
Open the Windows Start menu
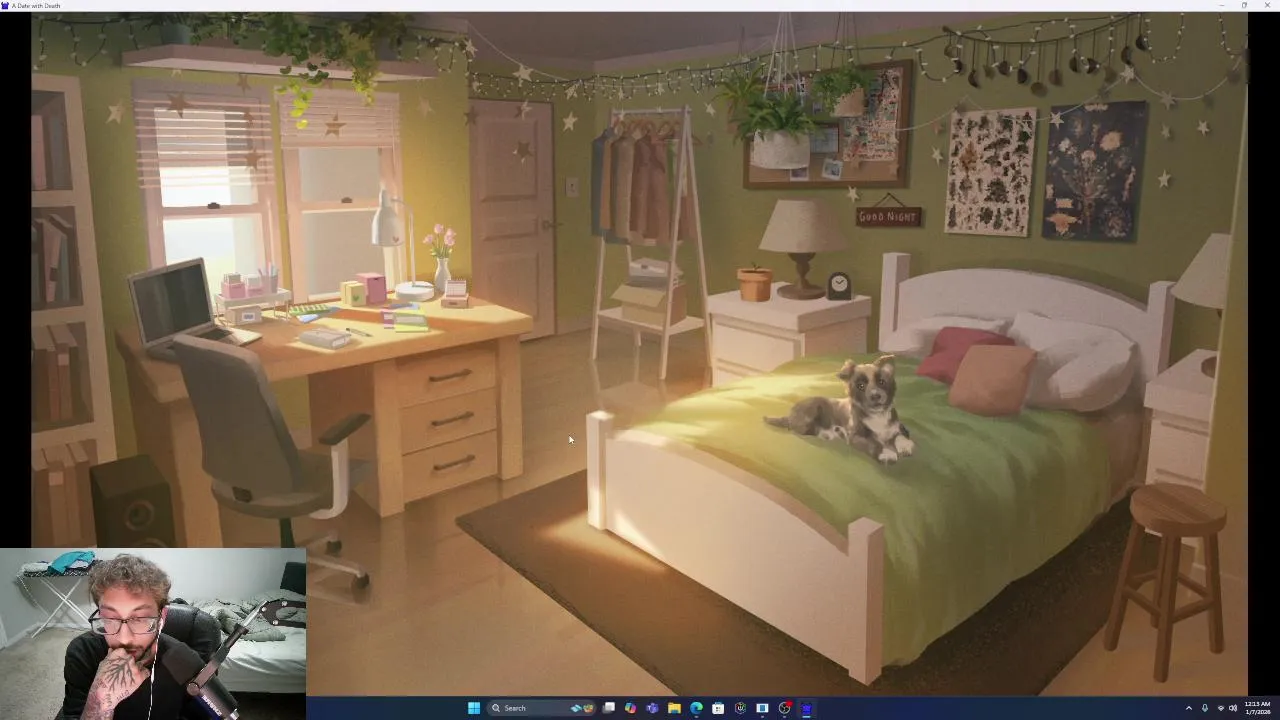click(x=474, y=708)
